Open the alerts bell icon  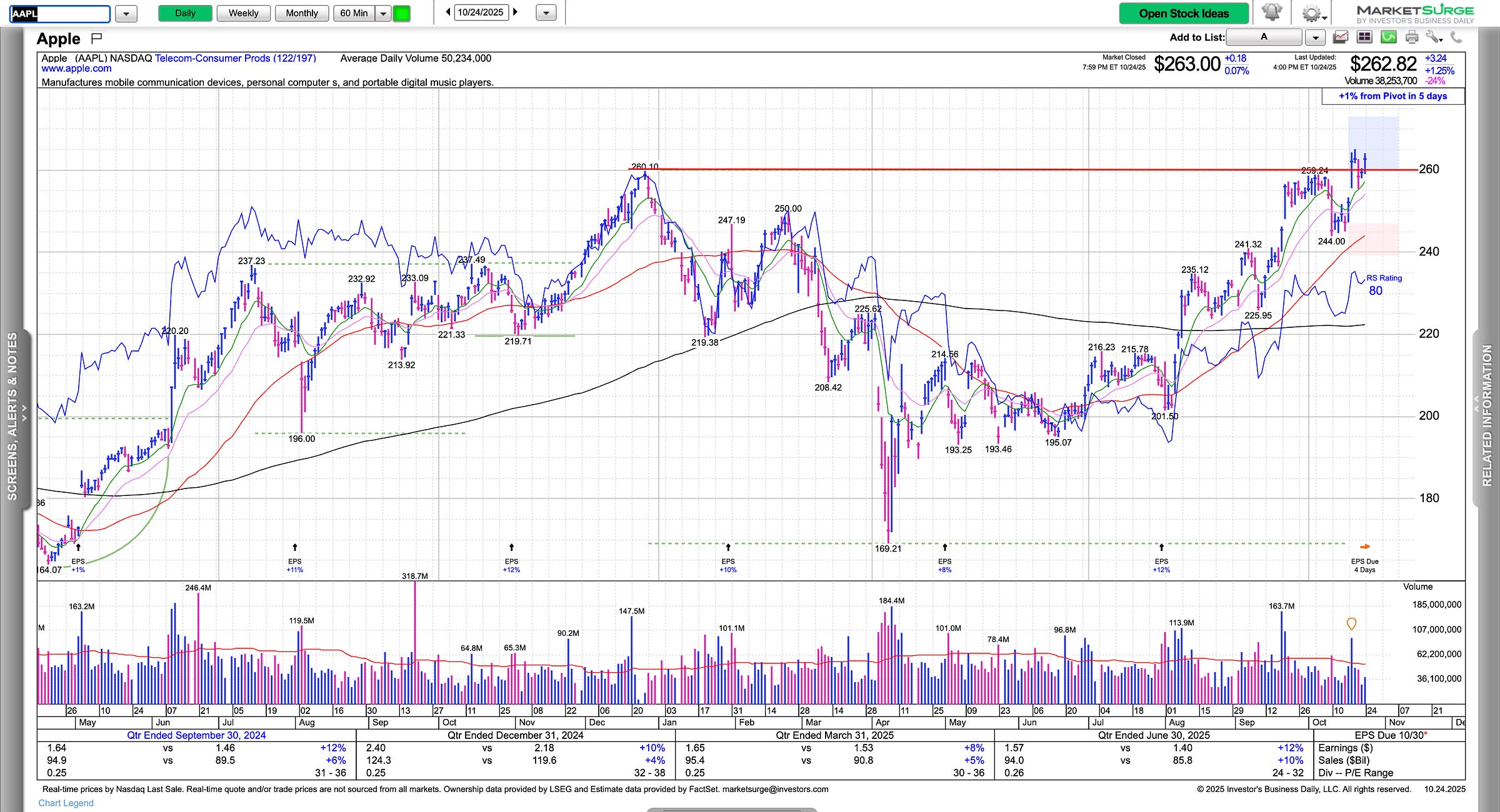1271,12
